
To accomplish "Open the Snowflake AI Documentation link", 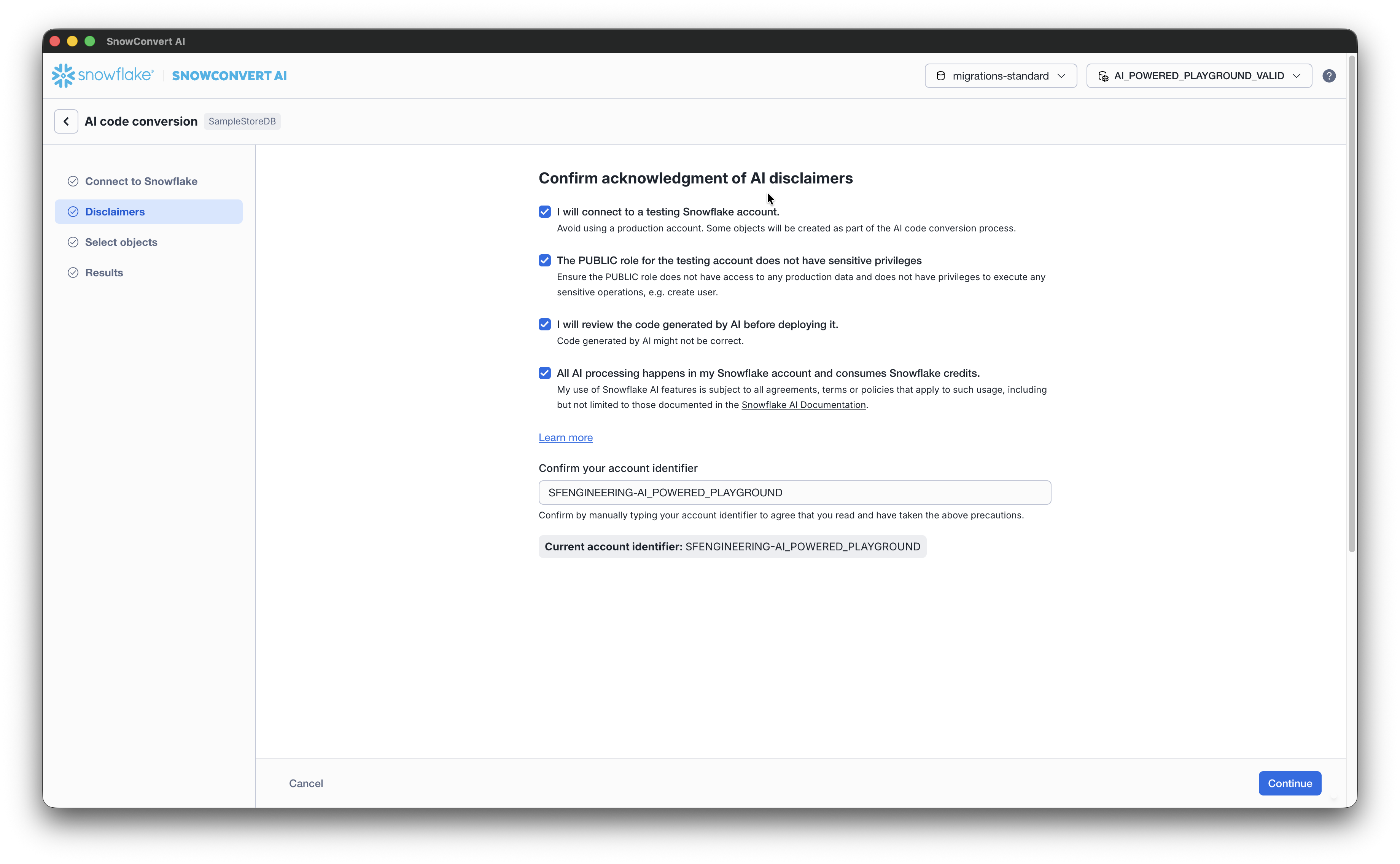I will [x=803, y=405].
